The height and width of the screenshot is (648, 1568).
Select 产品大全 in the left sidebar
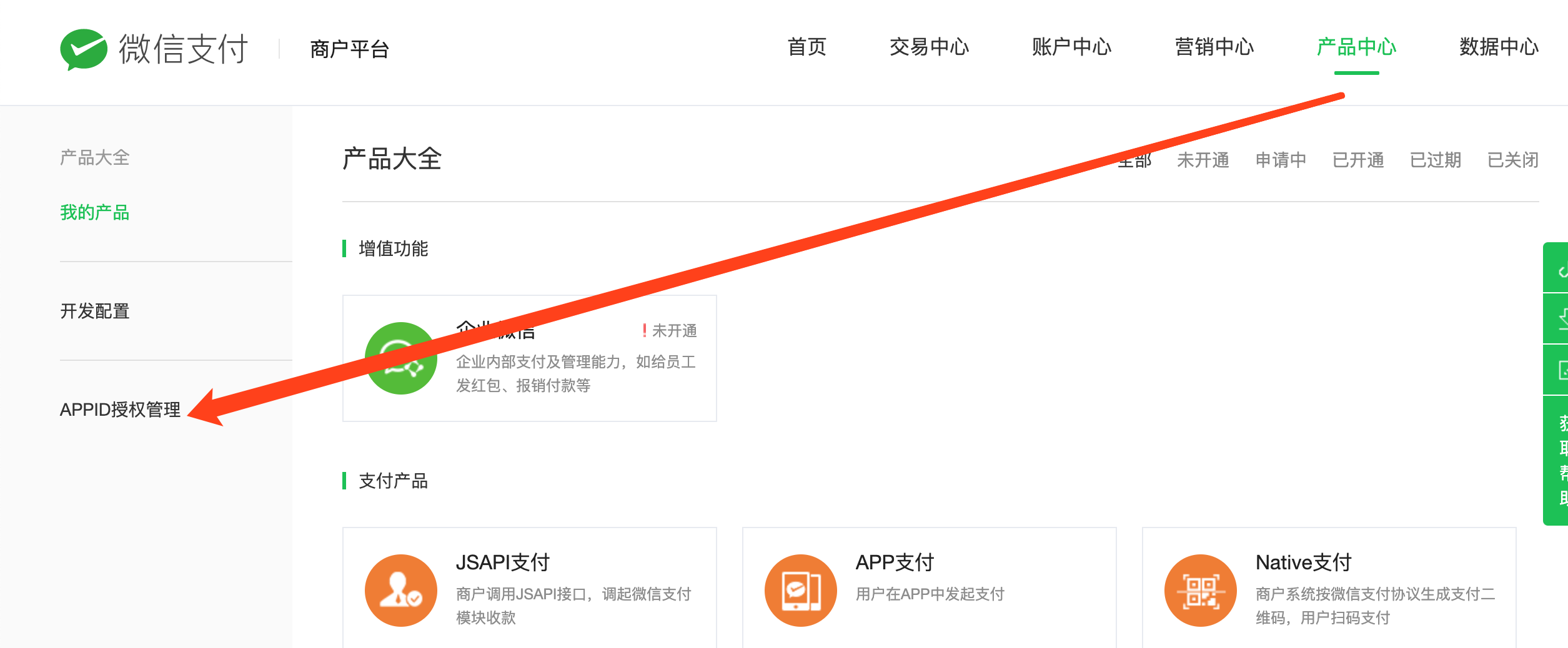pyautogui.click(x=95, y=157)
